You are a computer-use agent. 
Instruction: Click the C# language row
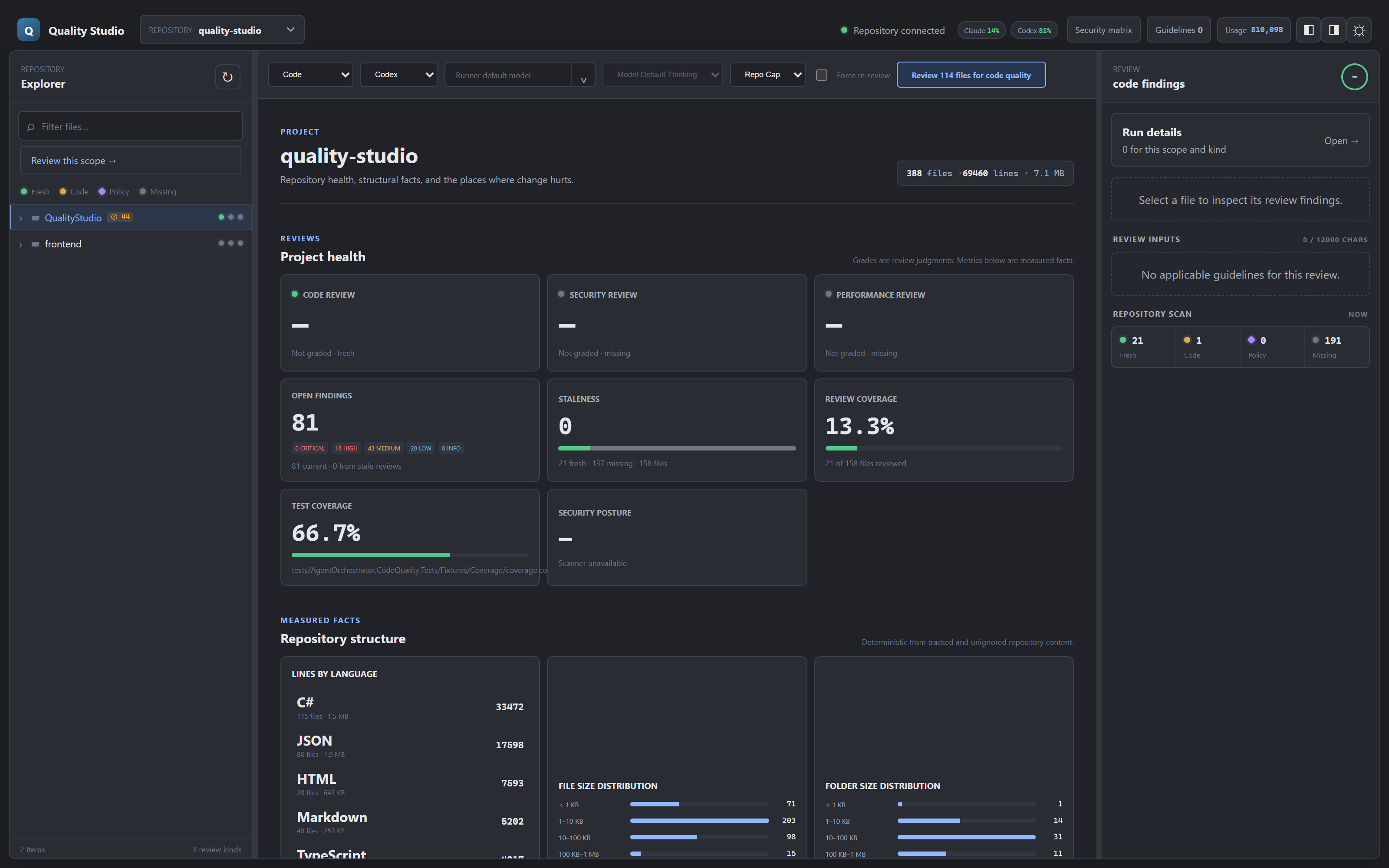(x=410, y=708)
